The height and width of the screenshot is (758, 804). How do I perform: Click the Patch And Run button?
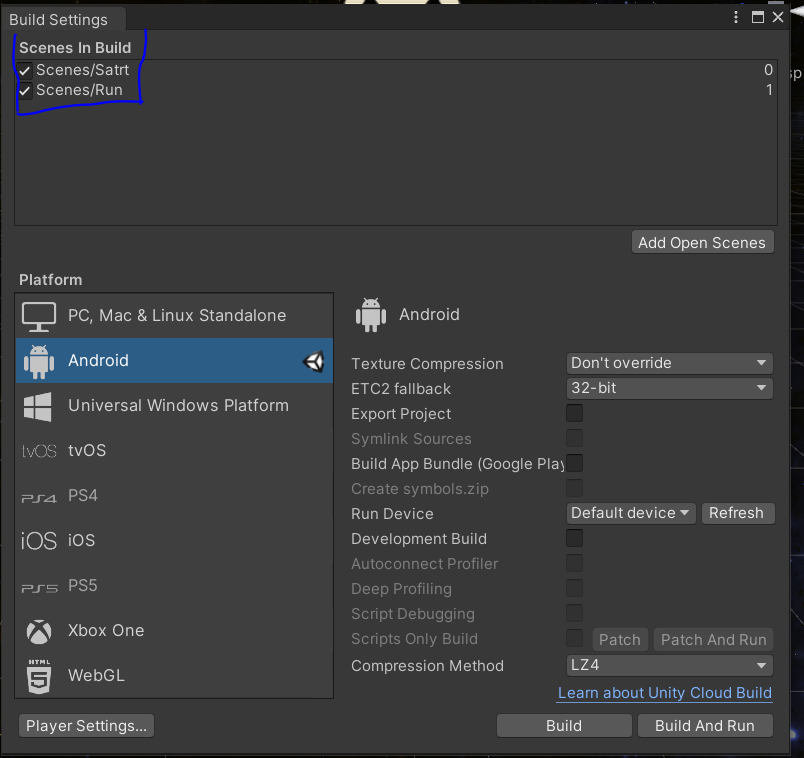click(x=713, y=640)
